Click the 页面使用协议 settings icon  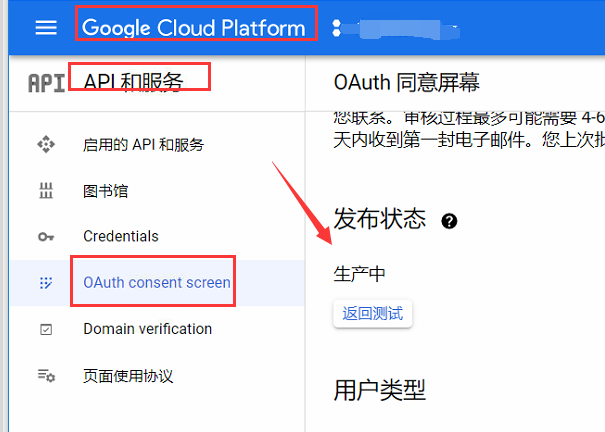(x=46, y=376)
